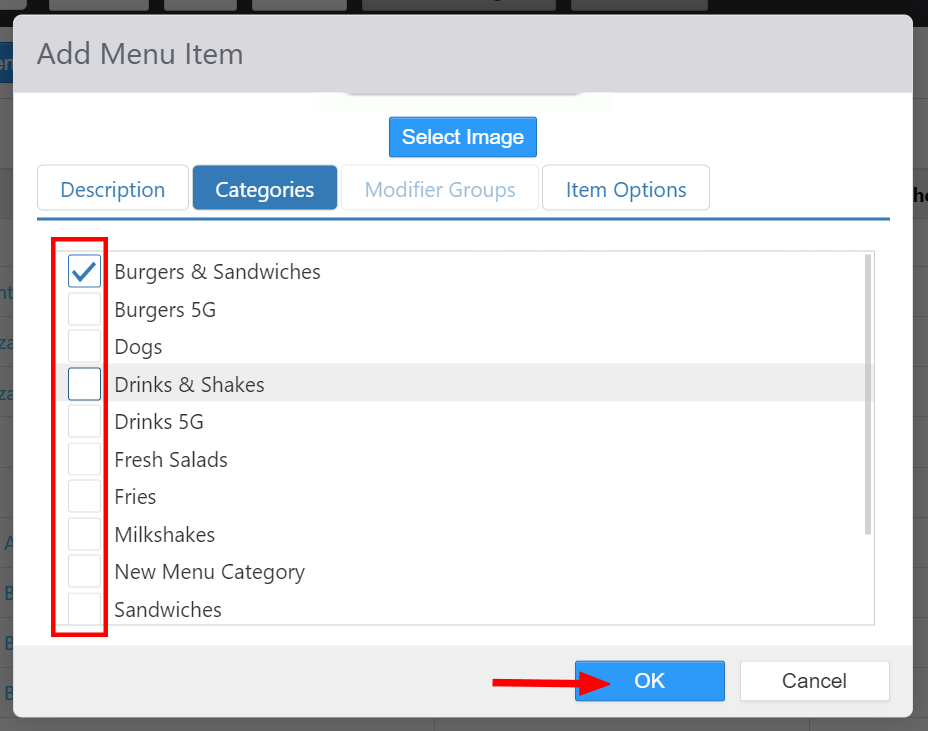This screenshot has height=731, width=928.
Task: Check the New Menu Category box
Action: (85, 572)
